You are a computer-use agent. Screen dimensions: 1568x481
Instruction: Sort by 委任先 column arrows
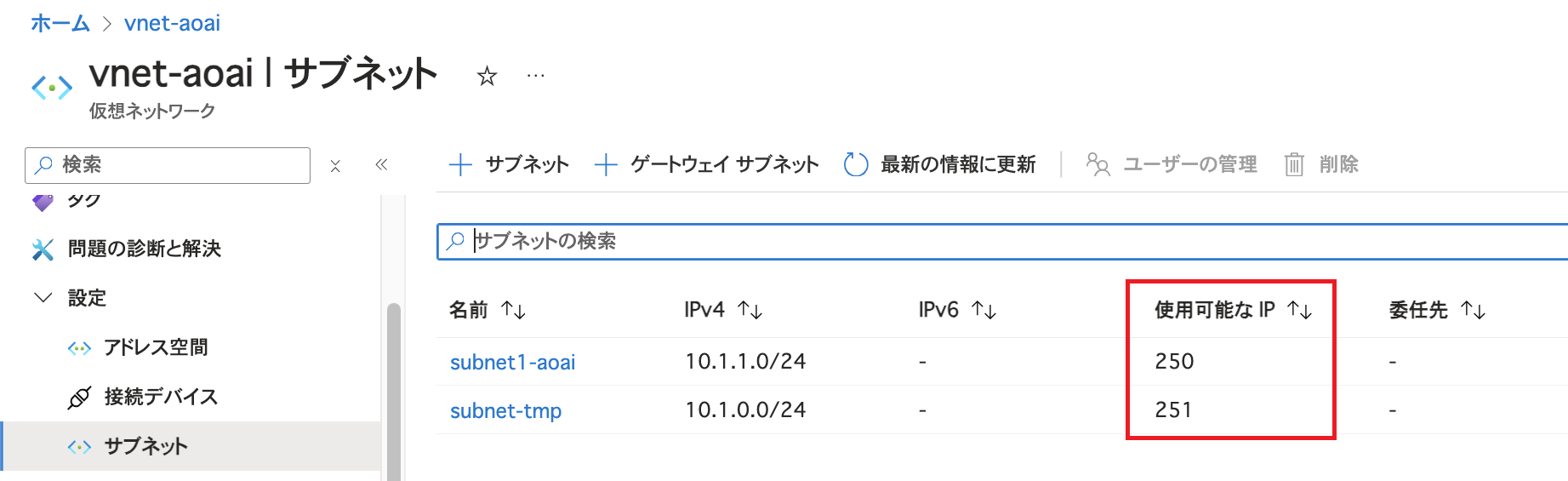pos(1473,310)
